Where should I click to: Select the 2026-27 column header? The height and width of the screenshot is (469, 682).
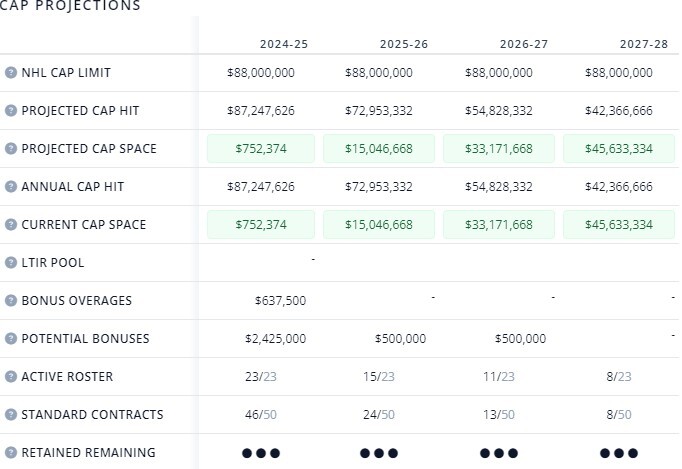point(524,44)
